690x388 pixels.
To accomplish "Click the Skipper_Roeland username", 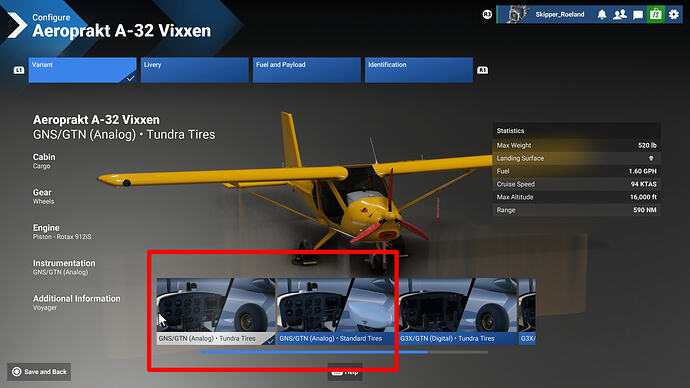I will (560, 15).
